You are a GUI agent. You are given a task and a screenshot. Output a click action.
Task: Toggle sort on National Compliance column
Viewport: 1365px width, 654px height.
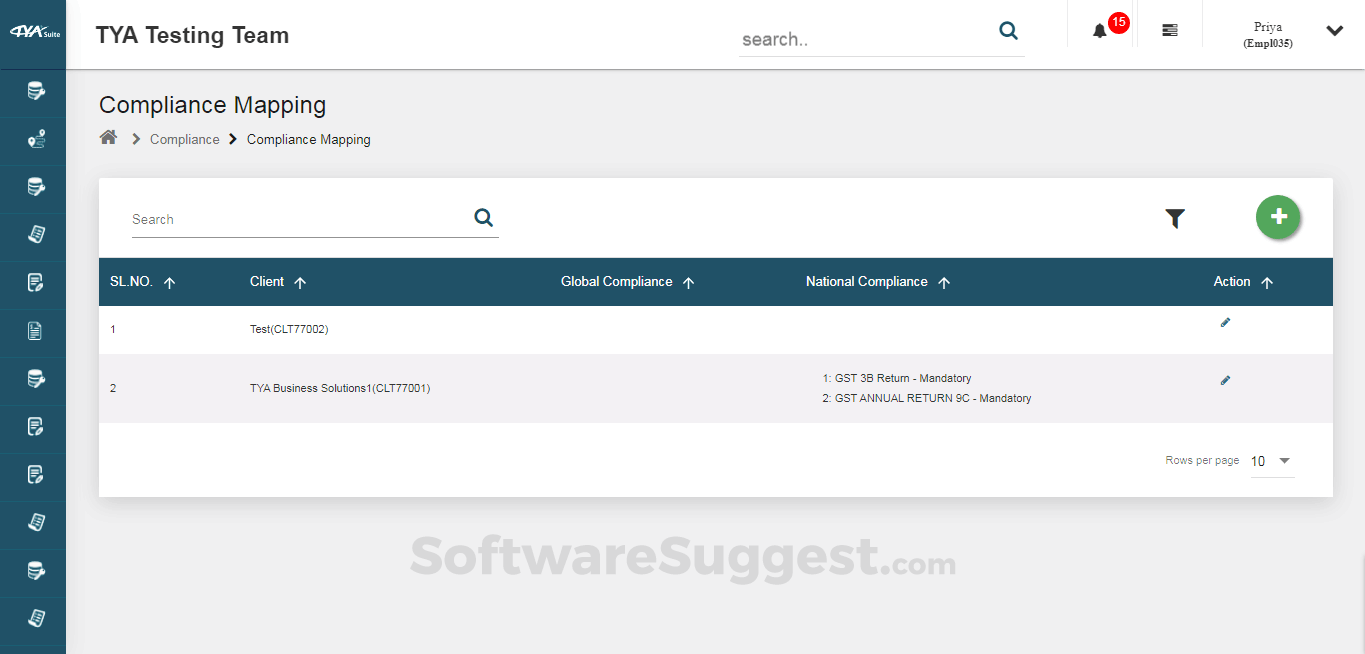click(x=944, y=282)
